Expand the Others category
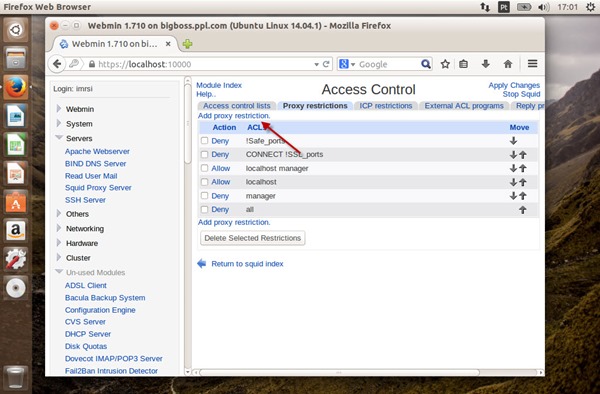 coord(59,213)
